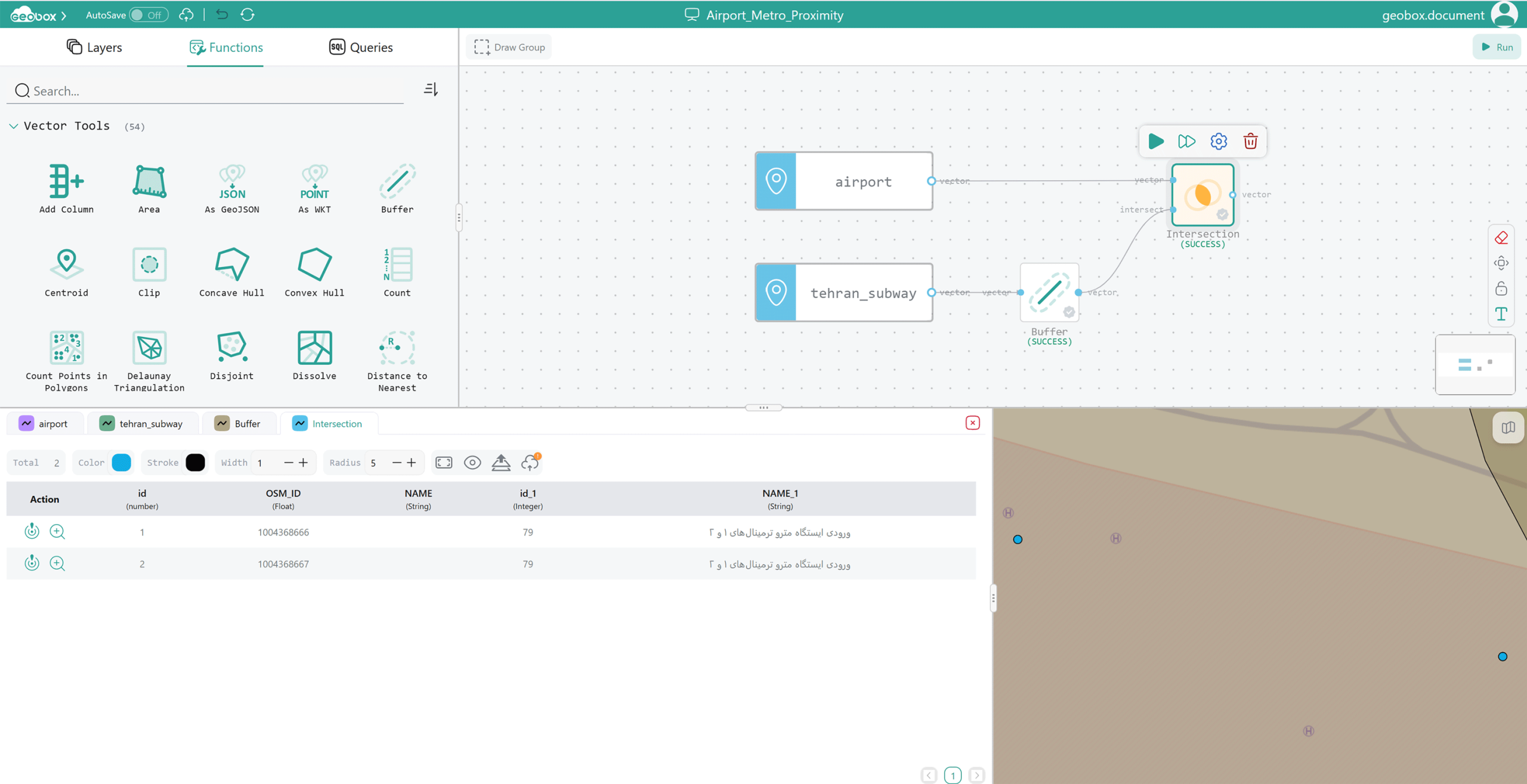1527x784 pixels.
Task: Delete the Intersection node with trash icon
Action: 1251,141
